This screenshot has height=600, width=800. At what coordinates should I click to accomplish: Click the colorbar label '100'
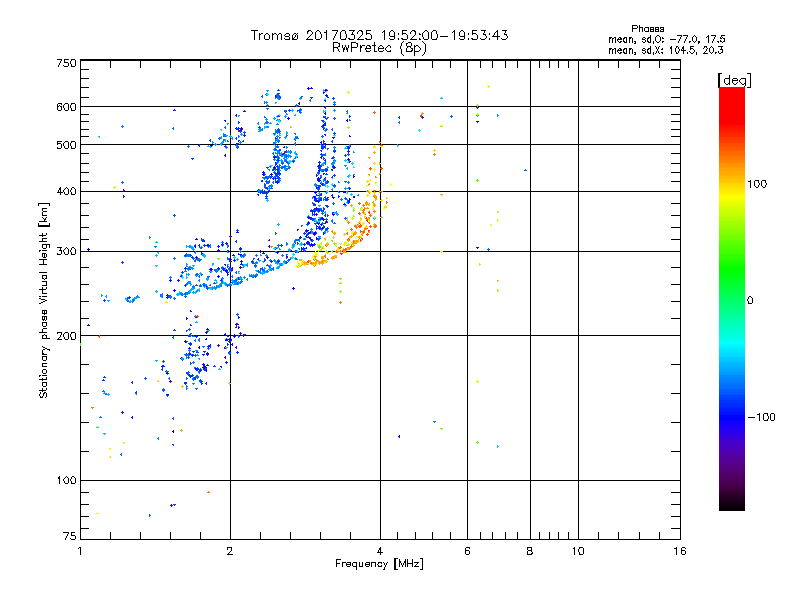click(757, 184)
